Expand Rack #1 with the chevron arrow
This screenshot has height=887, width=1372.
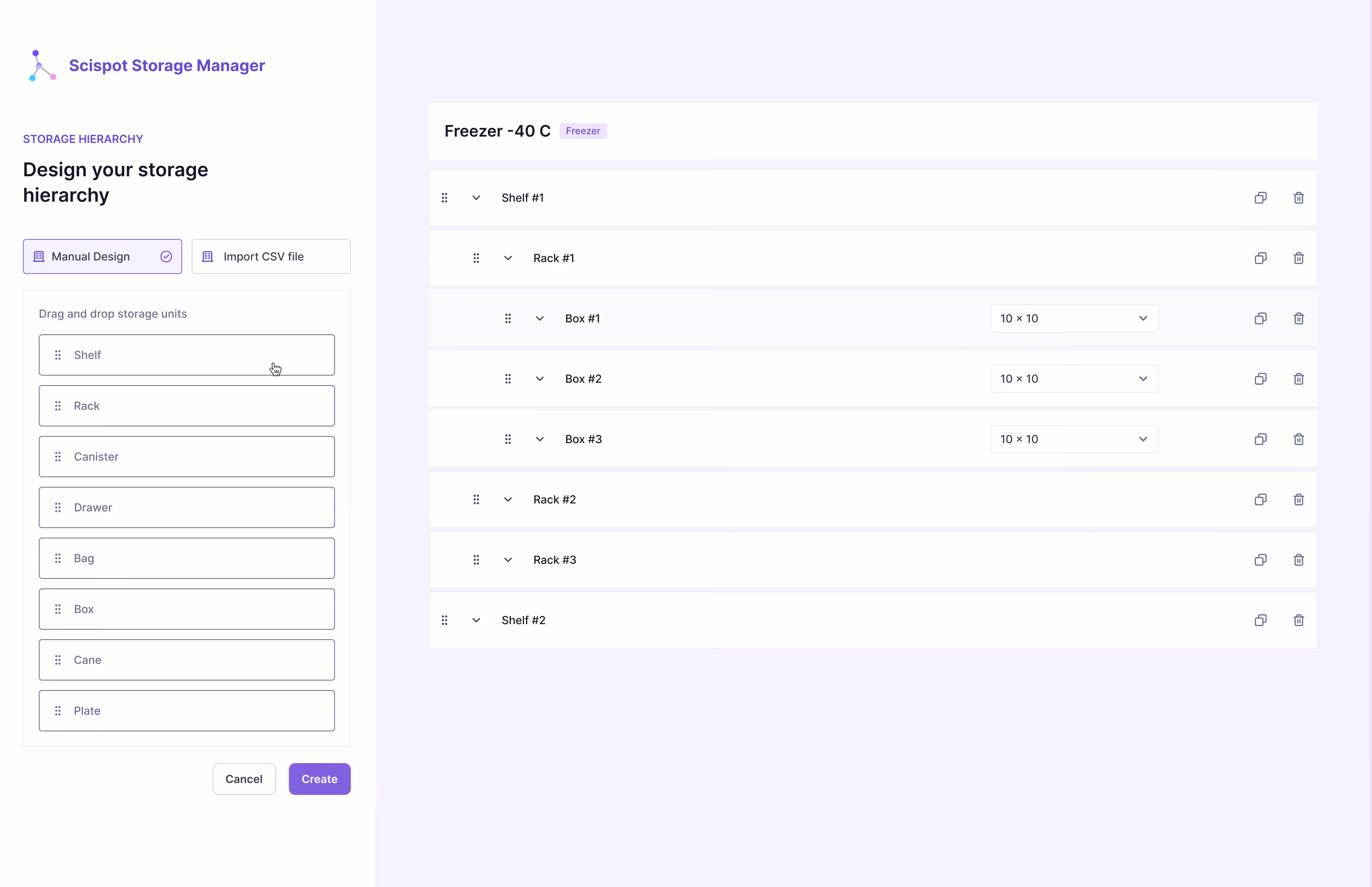[508, 258]
